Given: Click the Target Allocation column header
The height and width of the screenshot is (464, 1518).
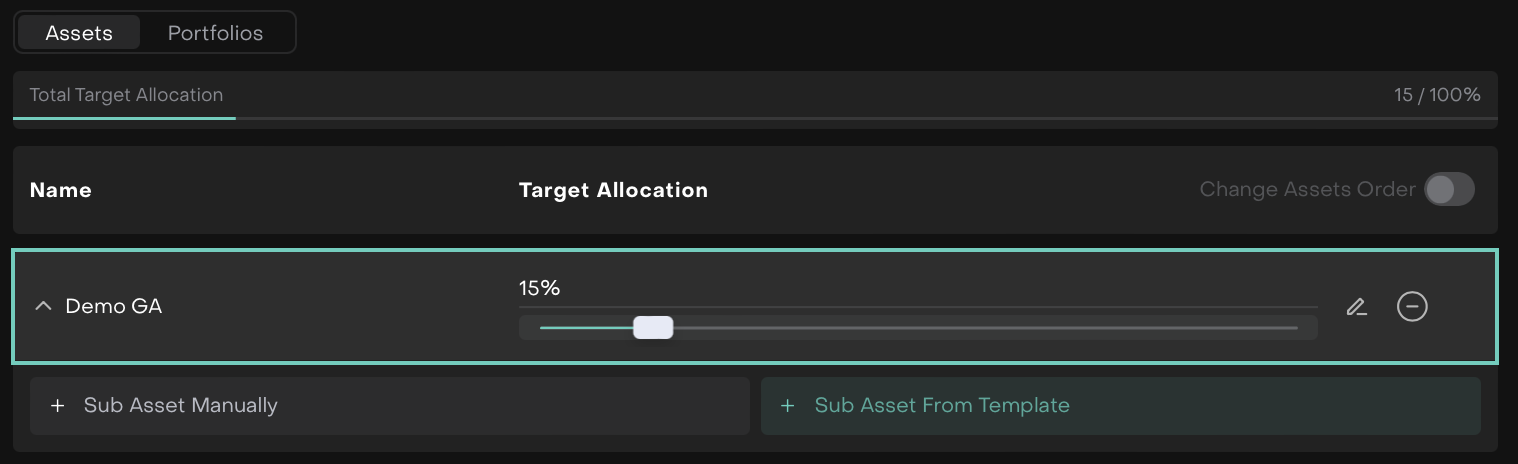Looking at the screenshot, I should tap(613, 190).
